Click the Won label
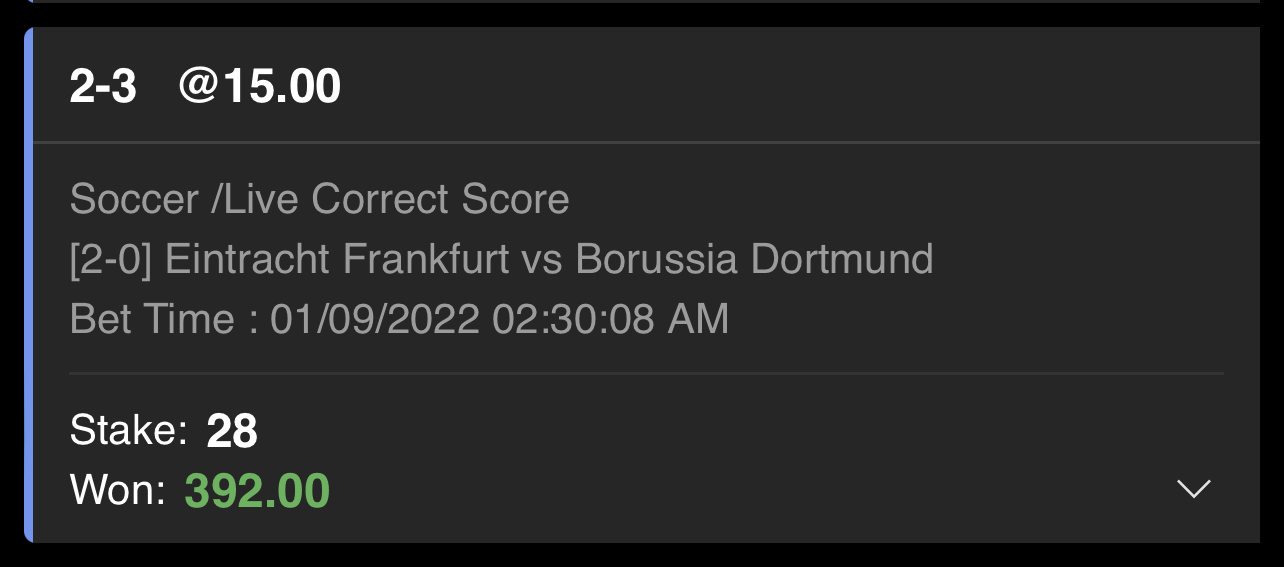The image size is (1284, 567). click(118, 490)
